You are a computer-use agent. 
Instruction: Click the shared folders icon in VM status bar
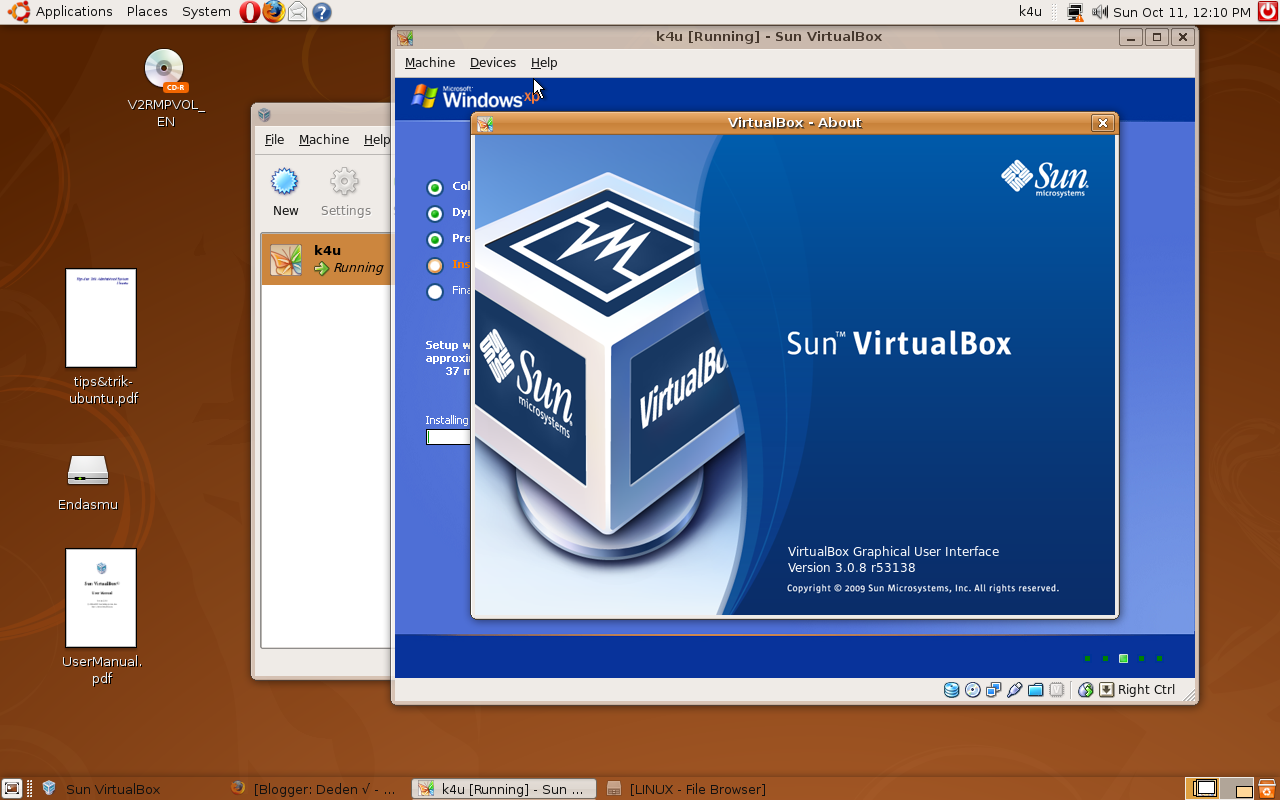[1035, 690]
